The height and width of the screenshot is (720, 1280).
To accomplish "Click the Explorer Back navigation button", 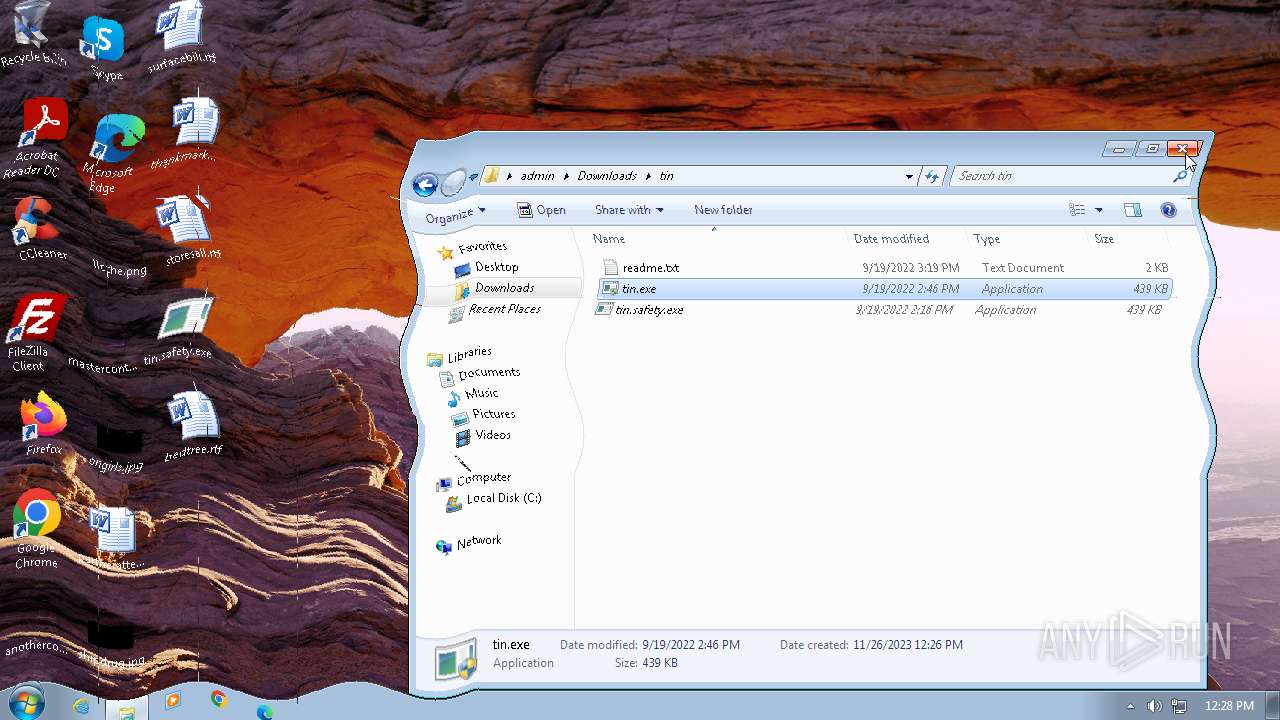I will pyautogui.click(x=425, y=185).
